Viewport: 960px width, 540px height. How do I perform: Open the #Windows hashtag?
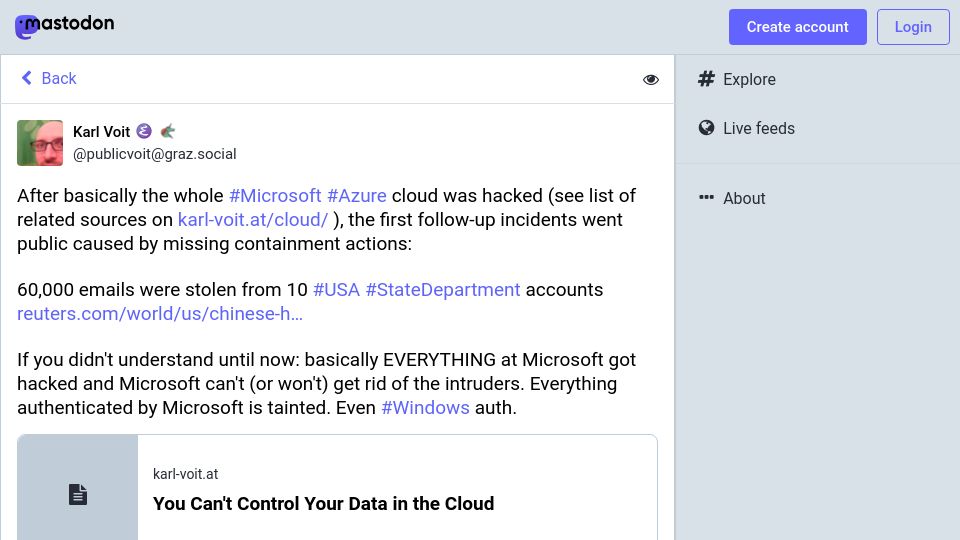coord(425,407)
